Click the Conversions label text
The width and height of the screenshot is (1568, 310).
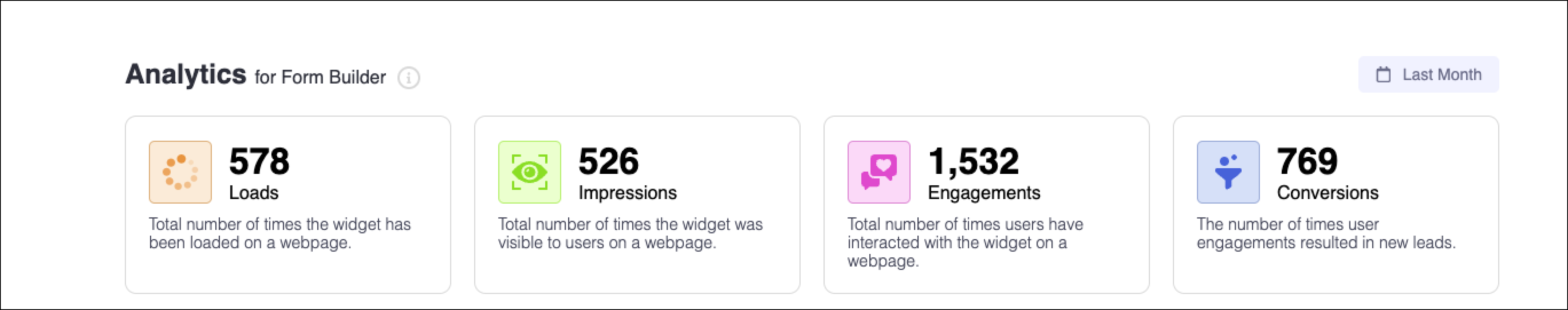(x=1328, y=193)
